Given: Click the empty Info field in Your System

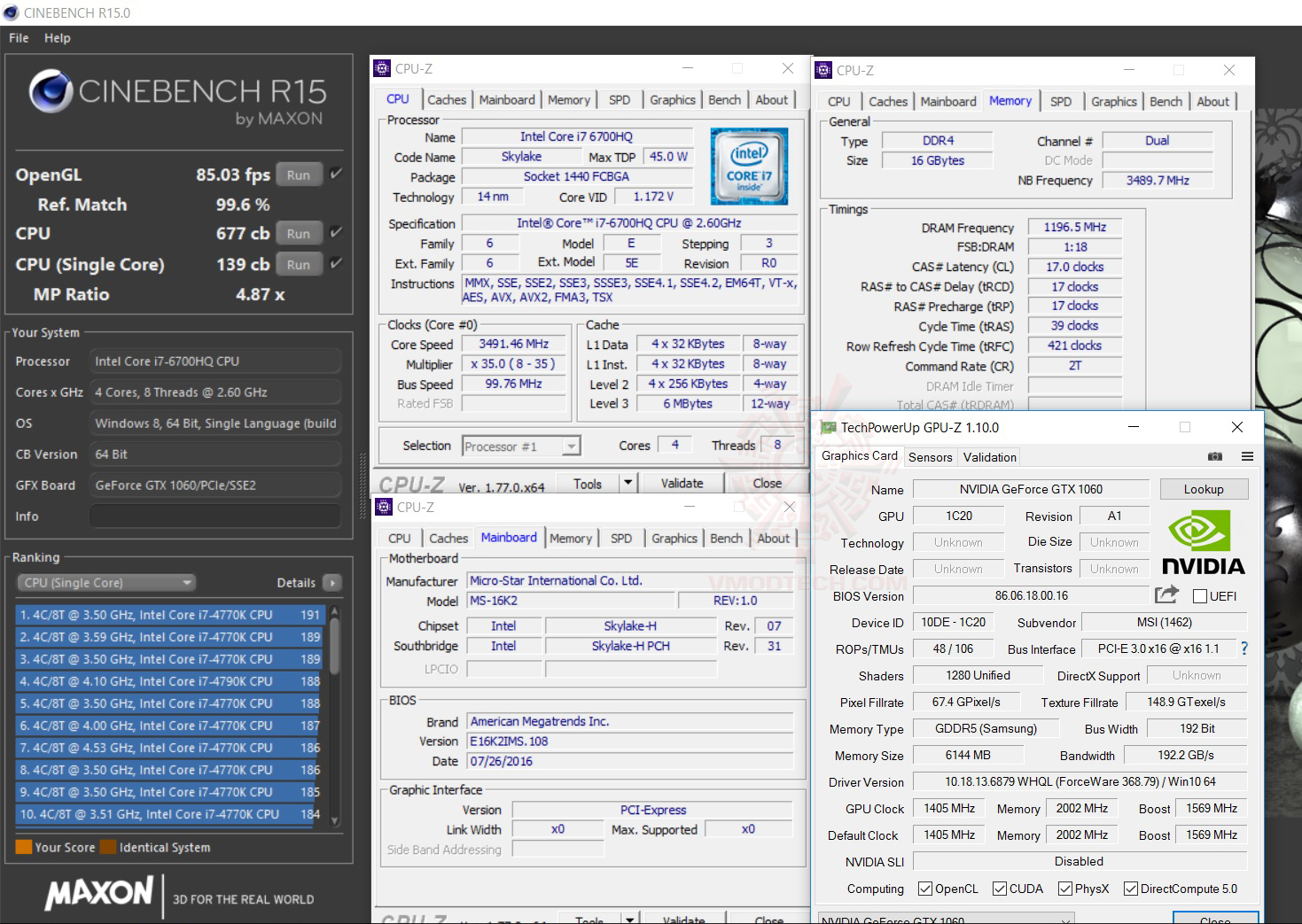Looking at the screenshot, I should 215,516.
